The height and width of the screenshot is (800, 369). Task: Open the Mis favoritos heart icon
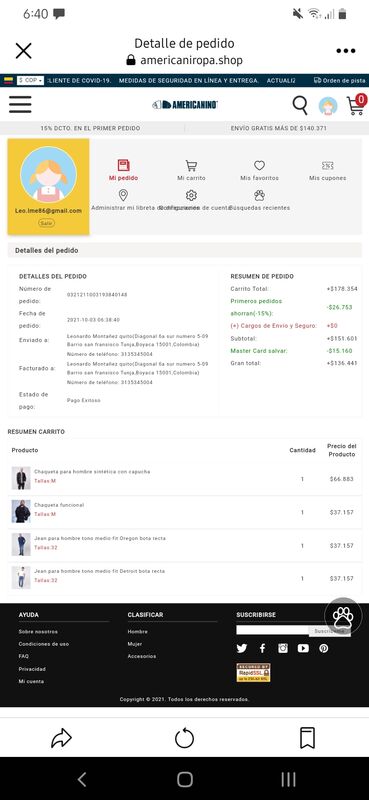[x=259, y=165]
